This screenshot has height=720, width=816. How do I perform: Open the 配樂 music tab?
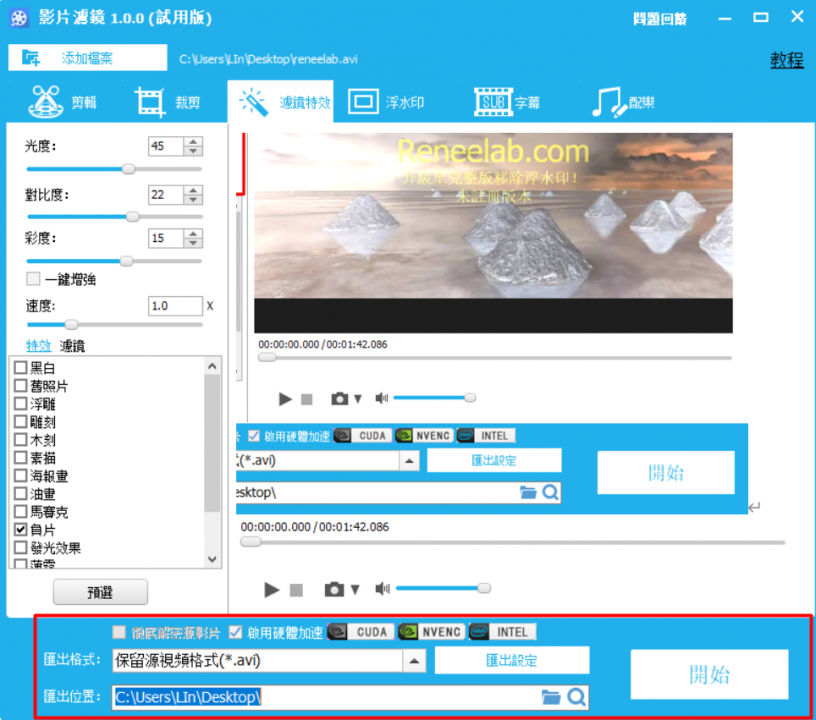[x=623, y=102]
